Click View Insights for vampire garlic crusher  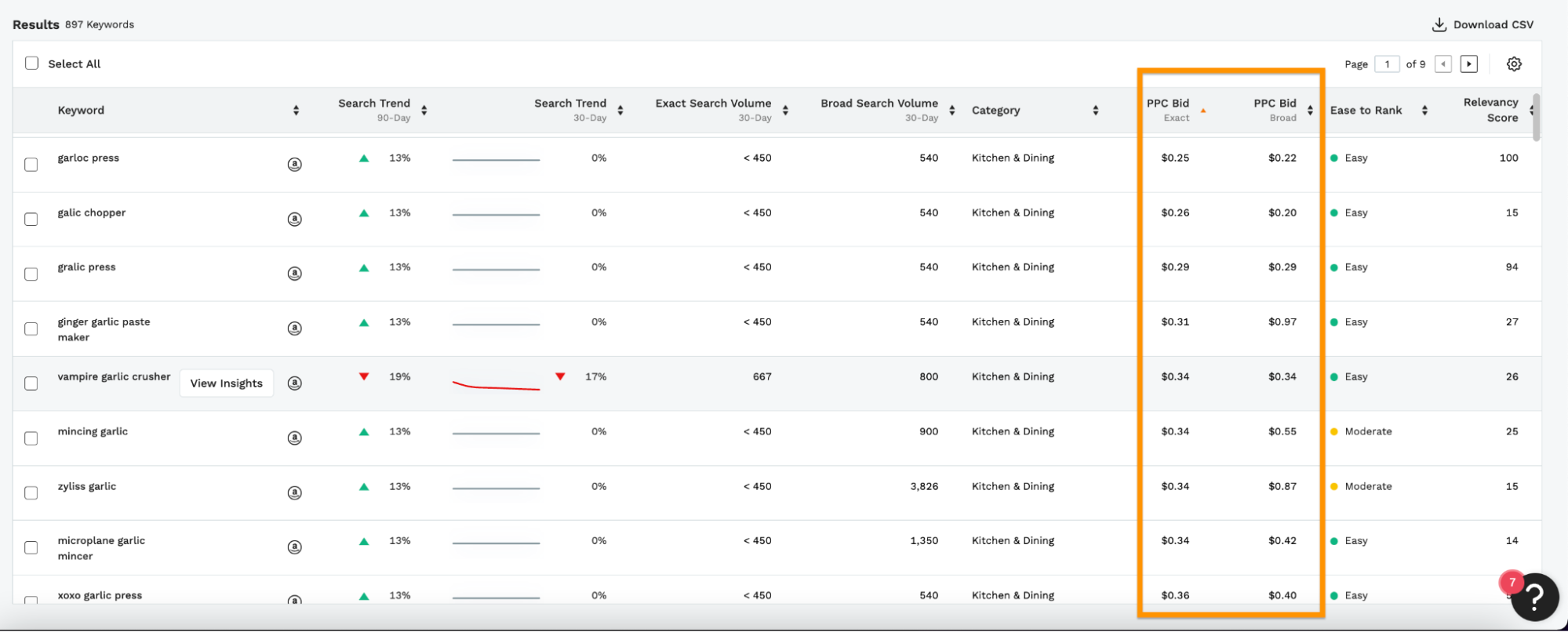[x=226, y=383]
